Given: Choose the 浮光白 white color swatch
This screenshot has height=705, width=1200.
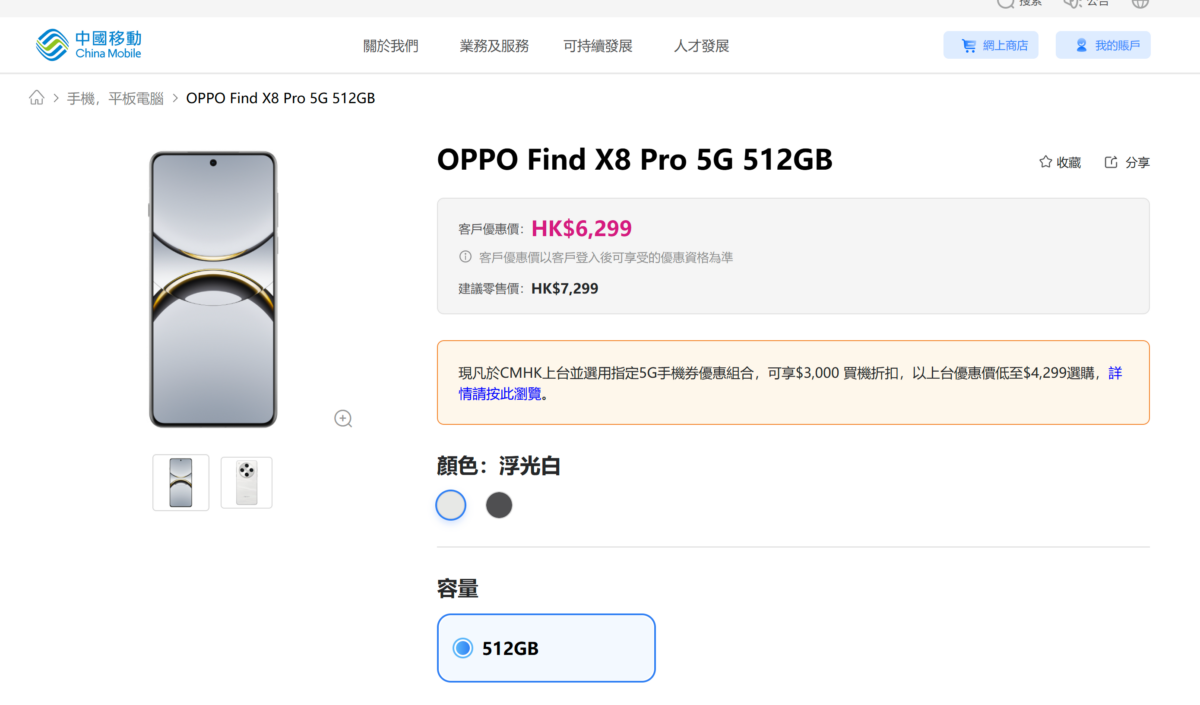Looking at the screenshot, I should pos(451,505).
